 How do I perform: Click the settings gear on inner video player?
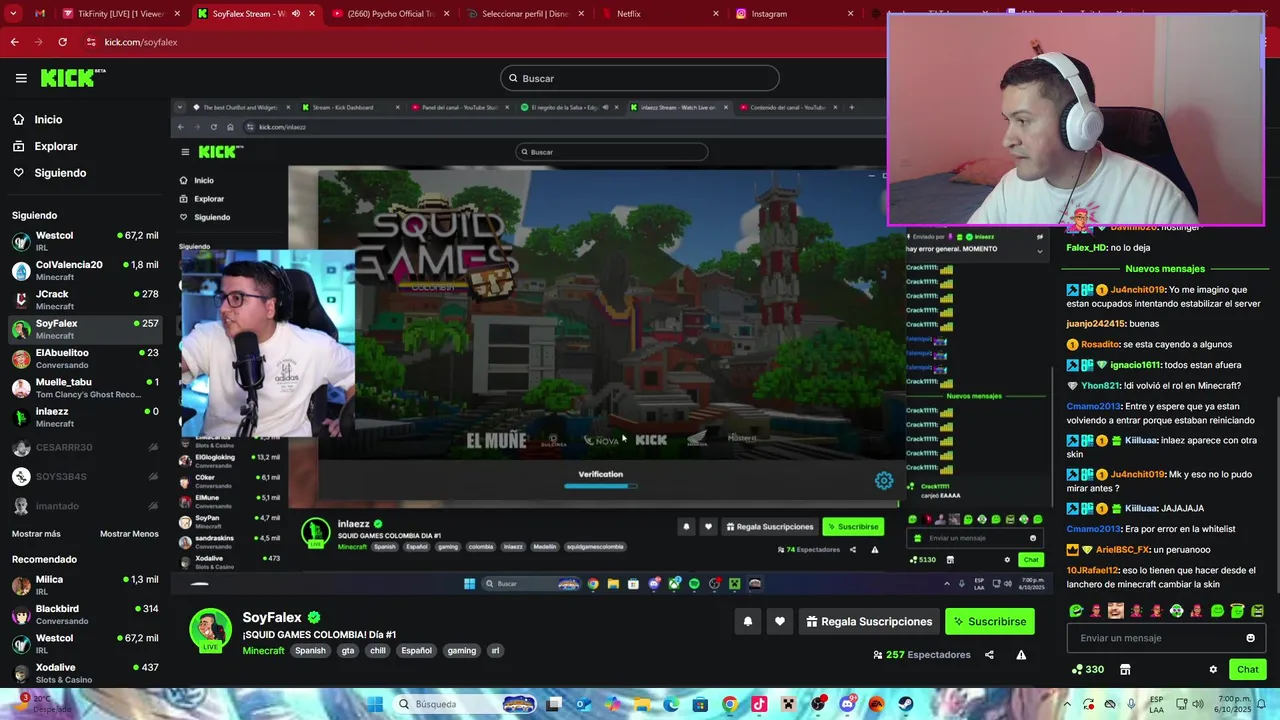(x=884, y=481)
